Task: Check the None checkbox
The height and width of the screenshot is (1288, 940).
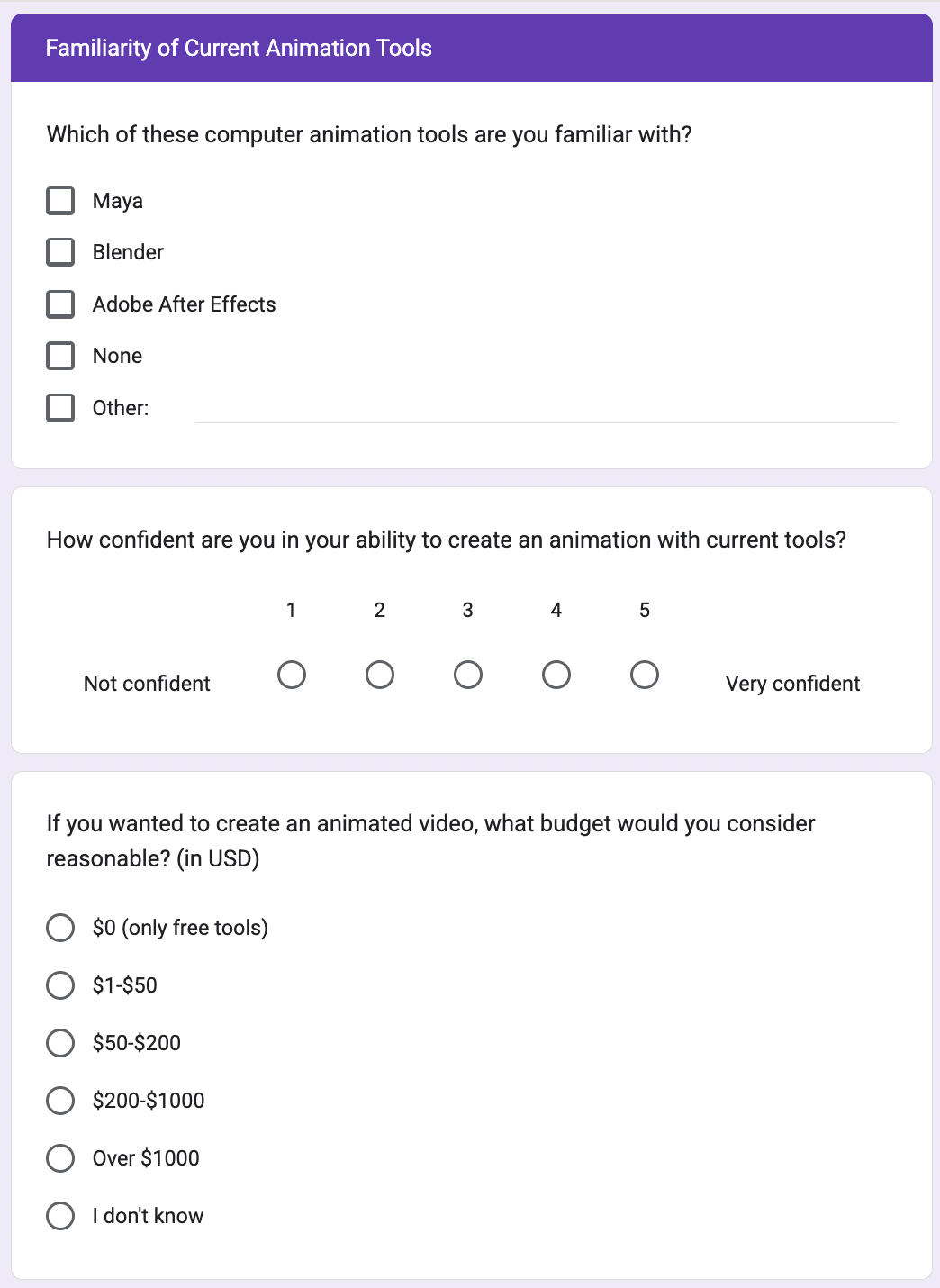Action: [60, 356]
